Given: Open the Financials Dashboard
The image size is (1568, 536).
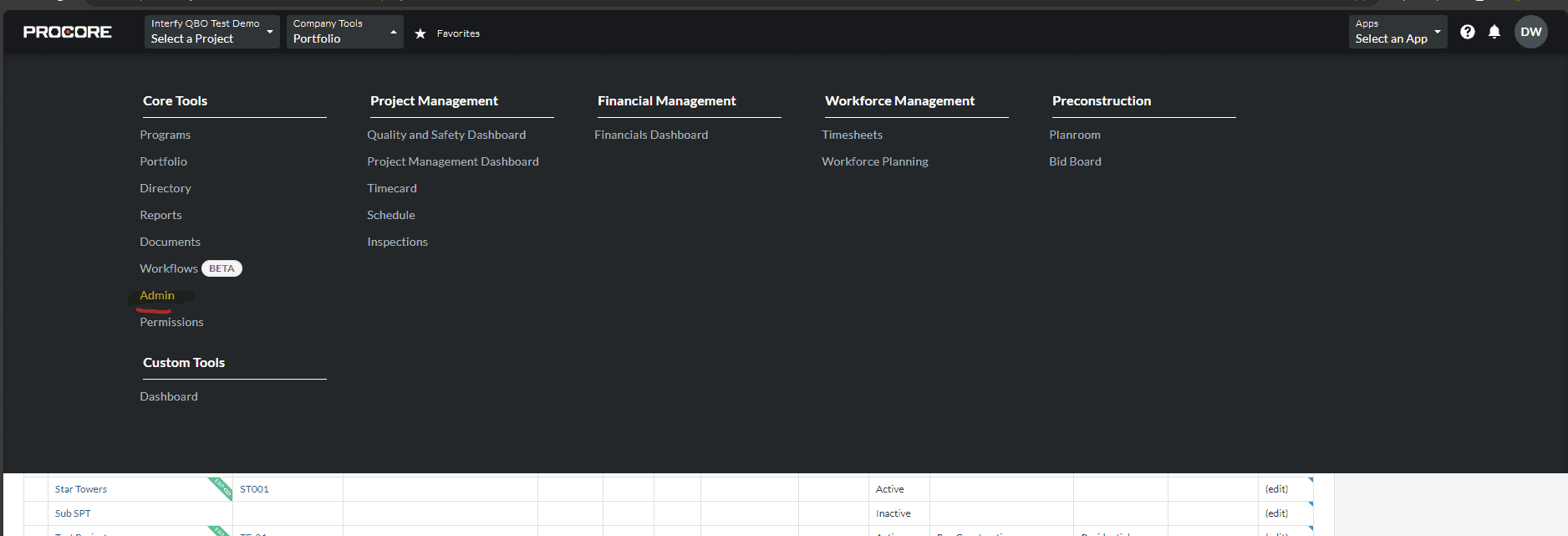Looking at the screenshot, I should 651,135.
